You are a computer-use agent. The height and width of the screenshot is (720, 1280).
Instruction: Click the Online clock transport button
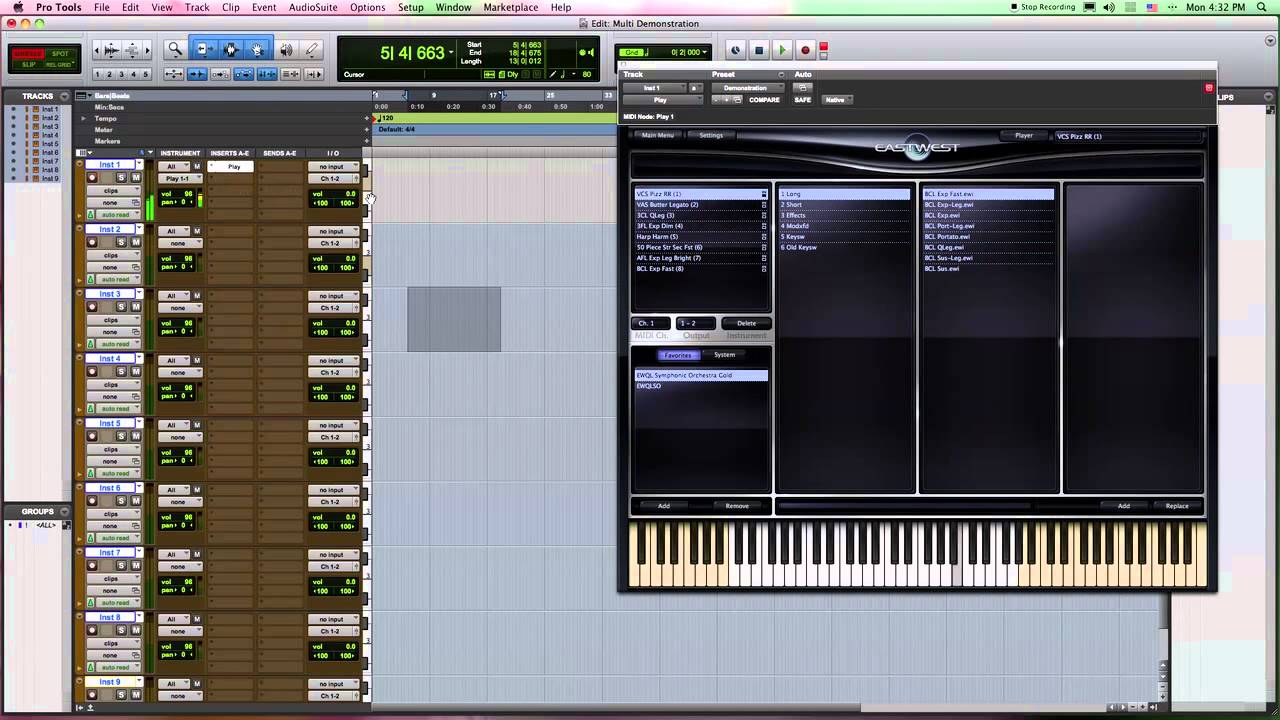pos(736,51)
